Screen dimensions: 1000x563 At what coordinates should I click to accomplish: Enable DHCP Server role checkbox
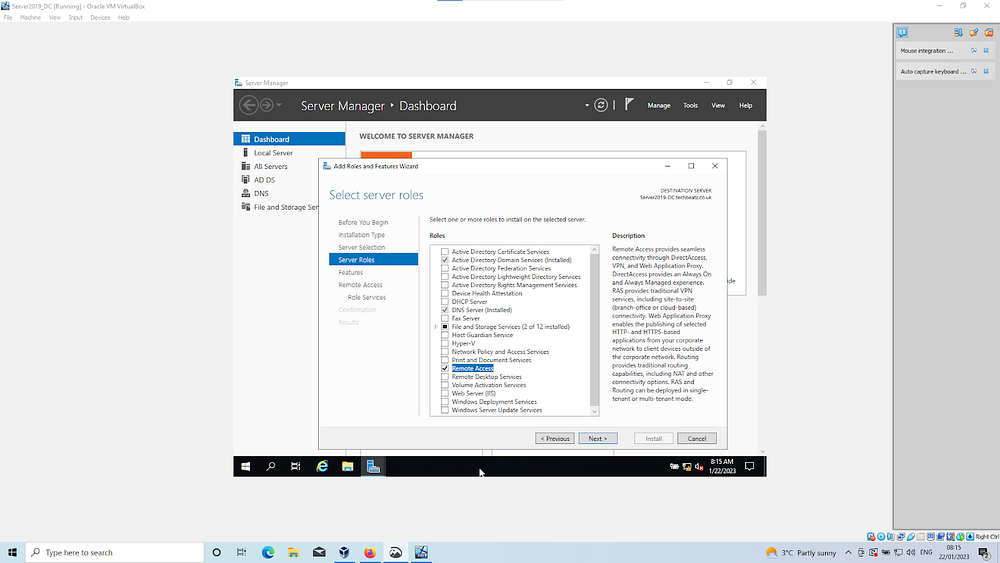tap(445, 302)
